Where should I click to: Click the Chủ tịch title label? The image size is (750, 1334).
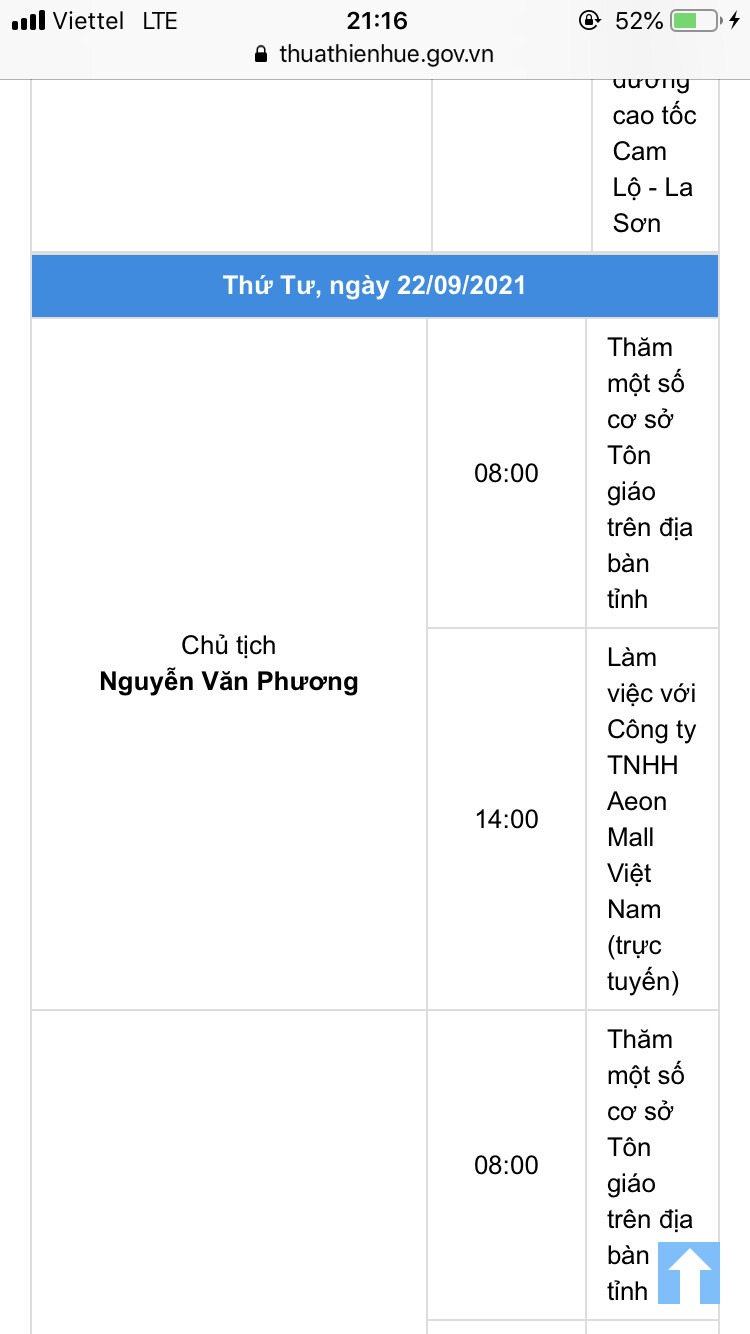click(229, 645)
